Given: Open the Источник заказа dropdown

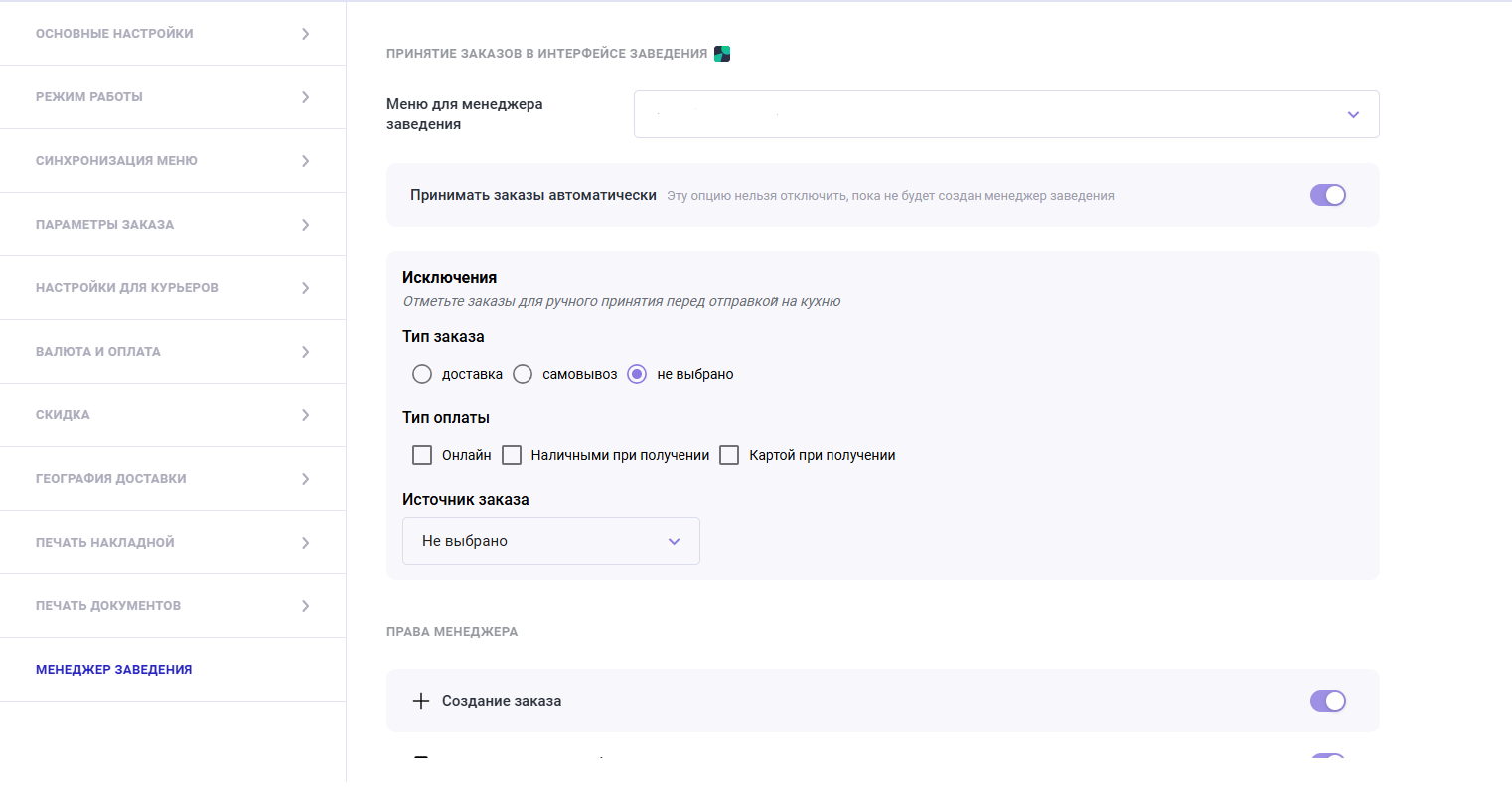Looking at the screenshot, I should (550, 541).
